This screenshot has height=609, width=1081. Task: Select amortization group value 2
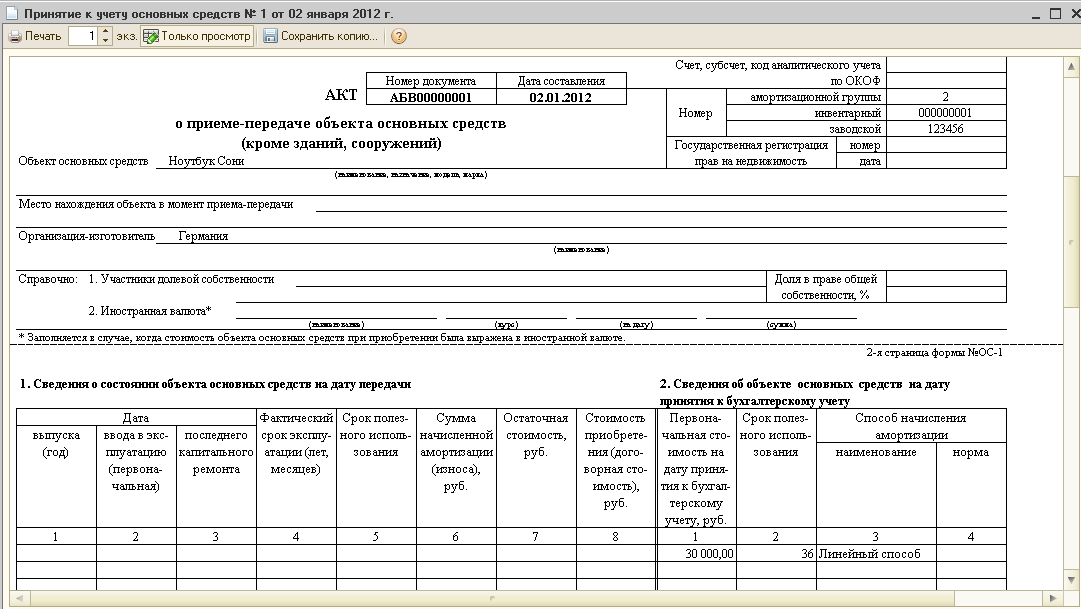point(945,97)
